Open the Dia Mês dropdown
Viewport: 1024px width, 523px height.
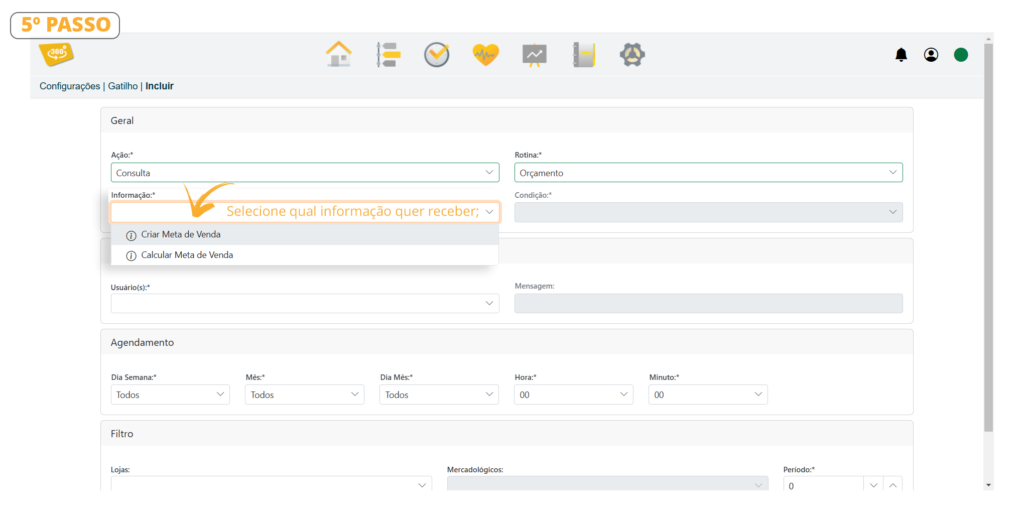439,394
